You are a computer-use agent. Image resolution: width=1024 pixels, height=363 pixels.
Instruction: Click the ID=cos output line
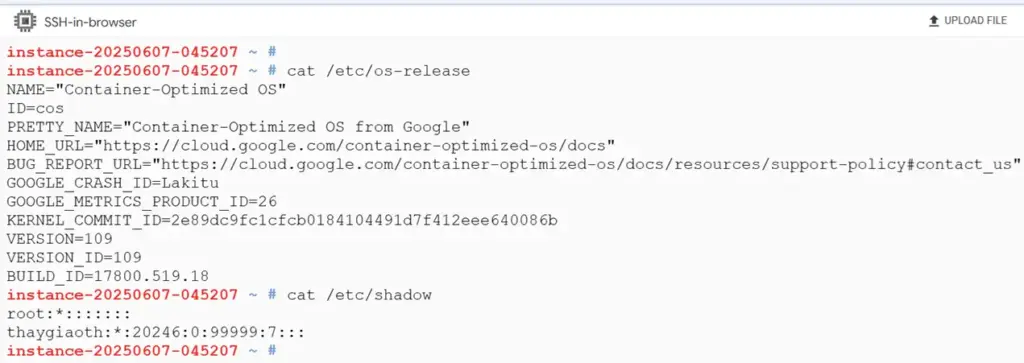35,108
